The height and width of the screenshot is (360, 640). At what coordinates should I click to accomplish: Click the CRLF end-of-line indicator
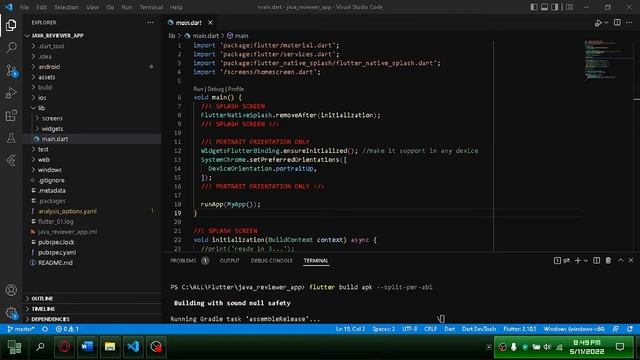coord(430,329)
